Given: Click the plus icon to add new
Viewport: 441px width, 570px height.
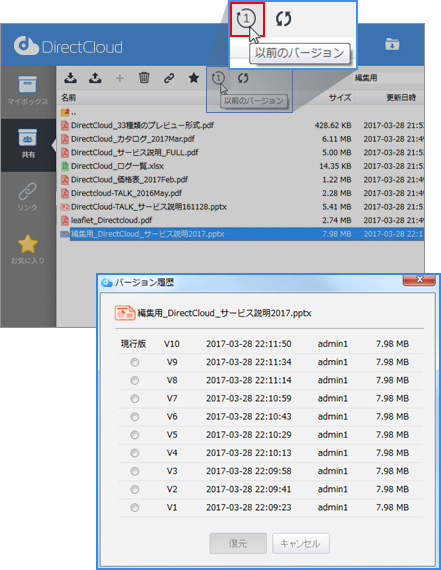Looking at the screenshot, I should click(x=120, y=78).
